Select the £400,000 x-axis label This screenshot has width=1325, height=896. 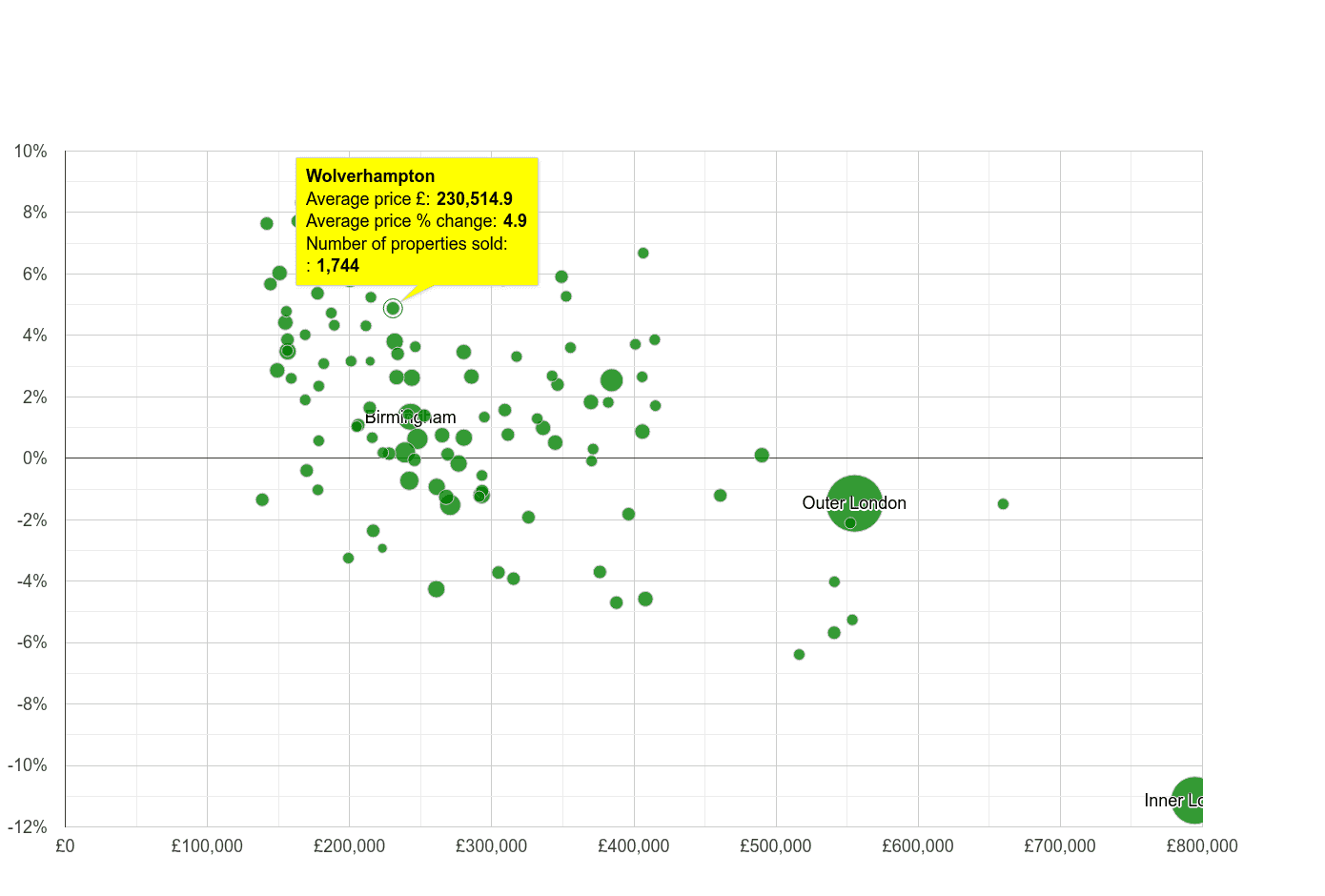(x=636, y=845)
